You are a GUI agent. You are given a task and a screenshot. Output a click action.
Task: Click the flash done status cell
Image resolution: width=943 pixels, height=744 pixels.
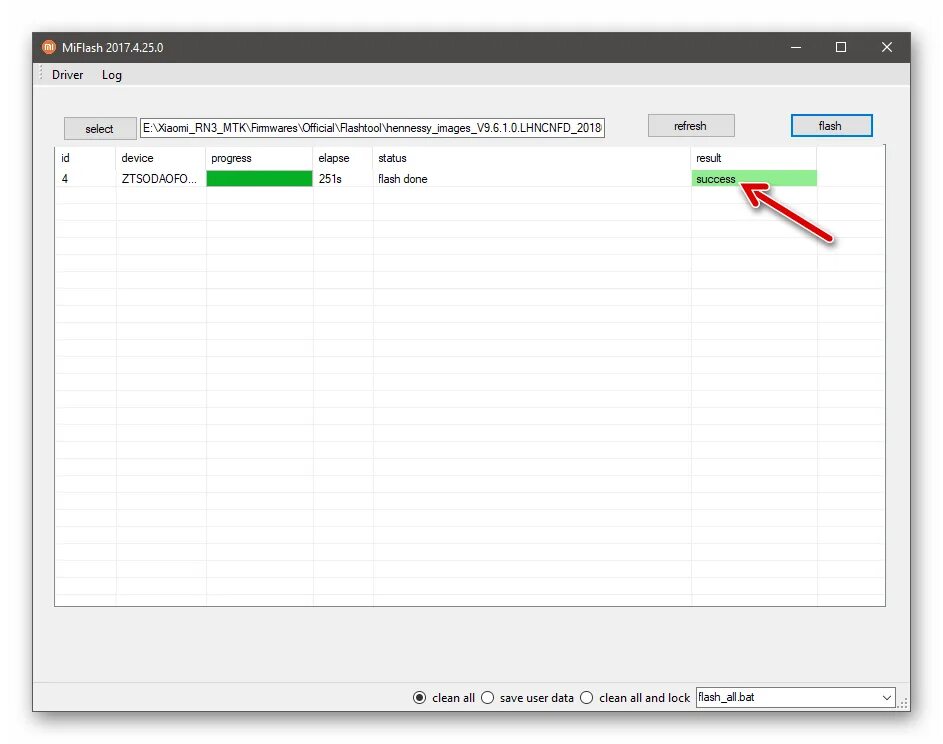coord(531,179)
